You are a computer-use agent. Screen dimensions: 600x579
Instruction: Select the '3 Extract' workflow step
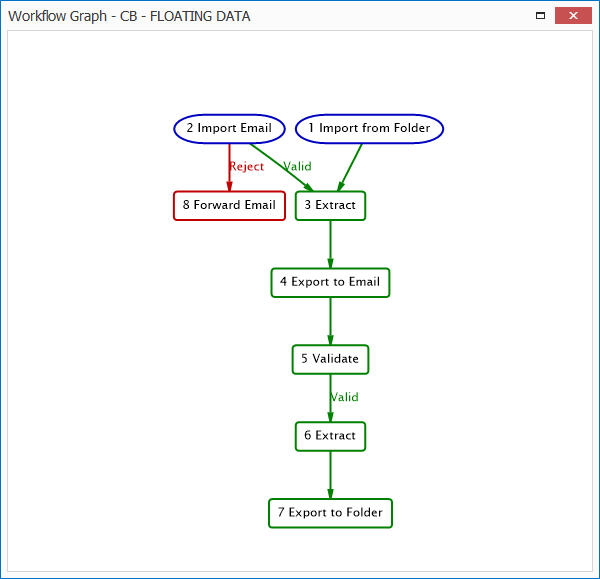click(330, 206)
